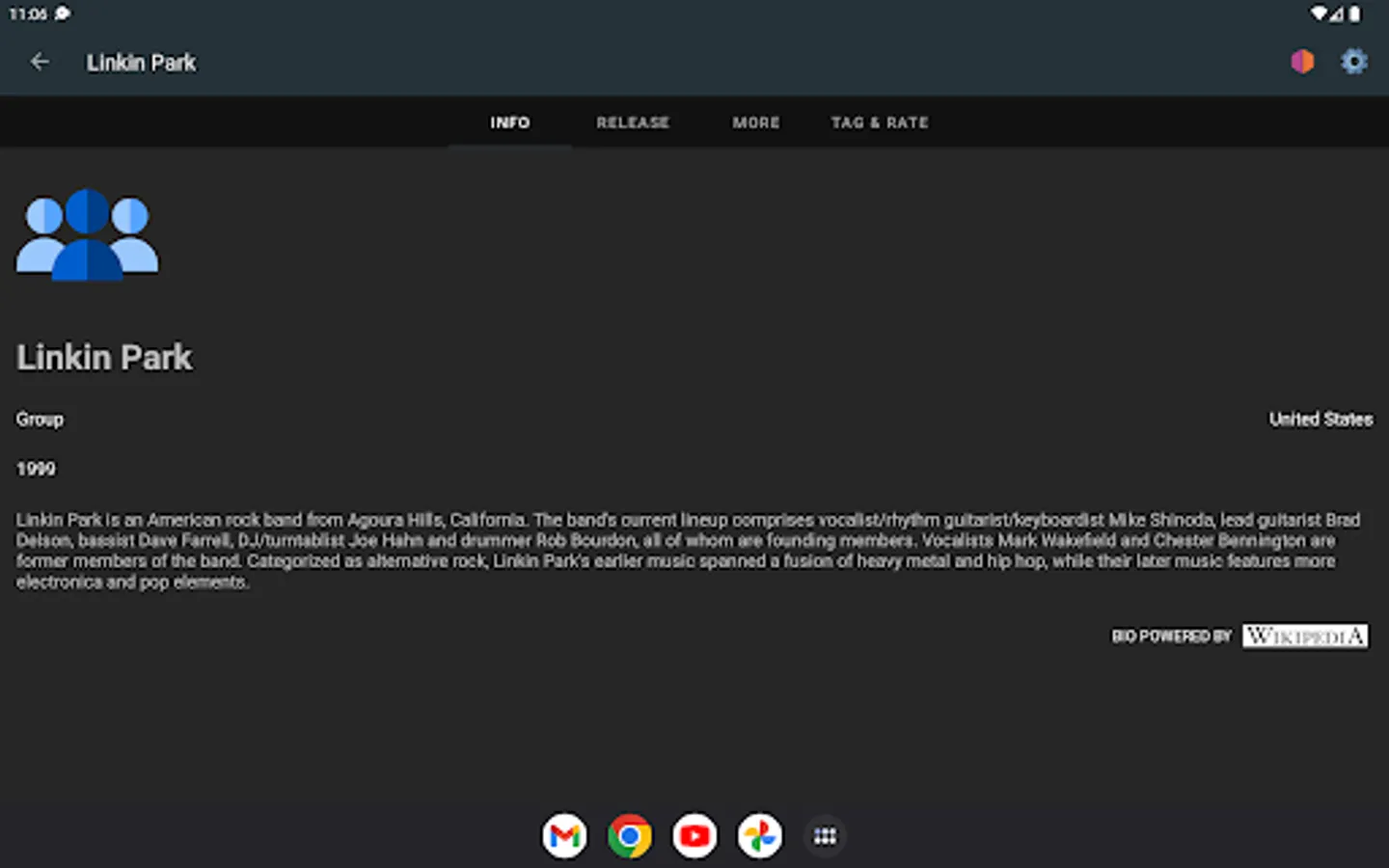The image size is (1389, 868).
Task: Switch to the RELEASE tab
Action: (633, 122)
